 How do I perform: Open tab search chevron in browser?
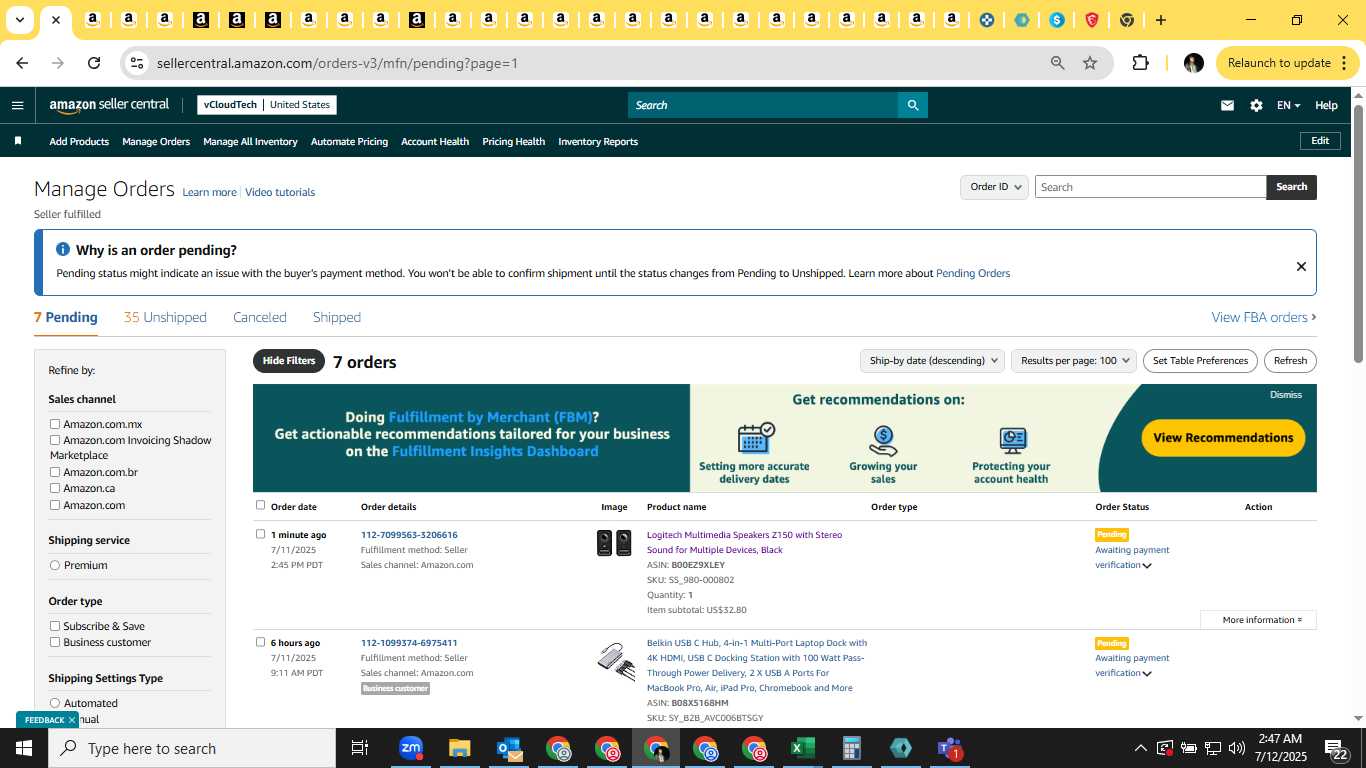[x=19, y=20]
